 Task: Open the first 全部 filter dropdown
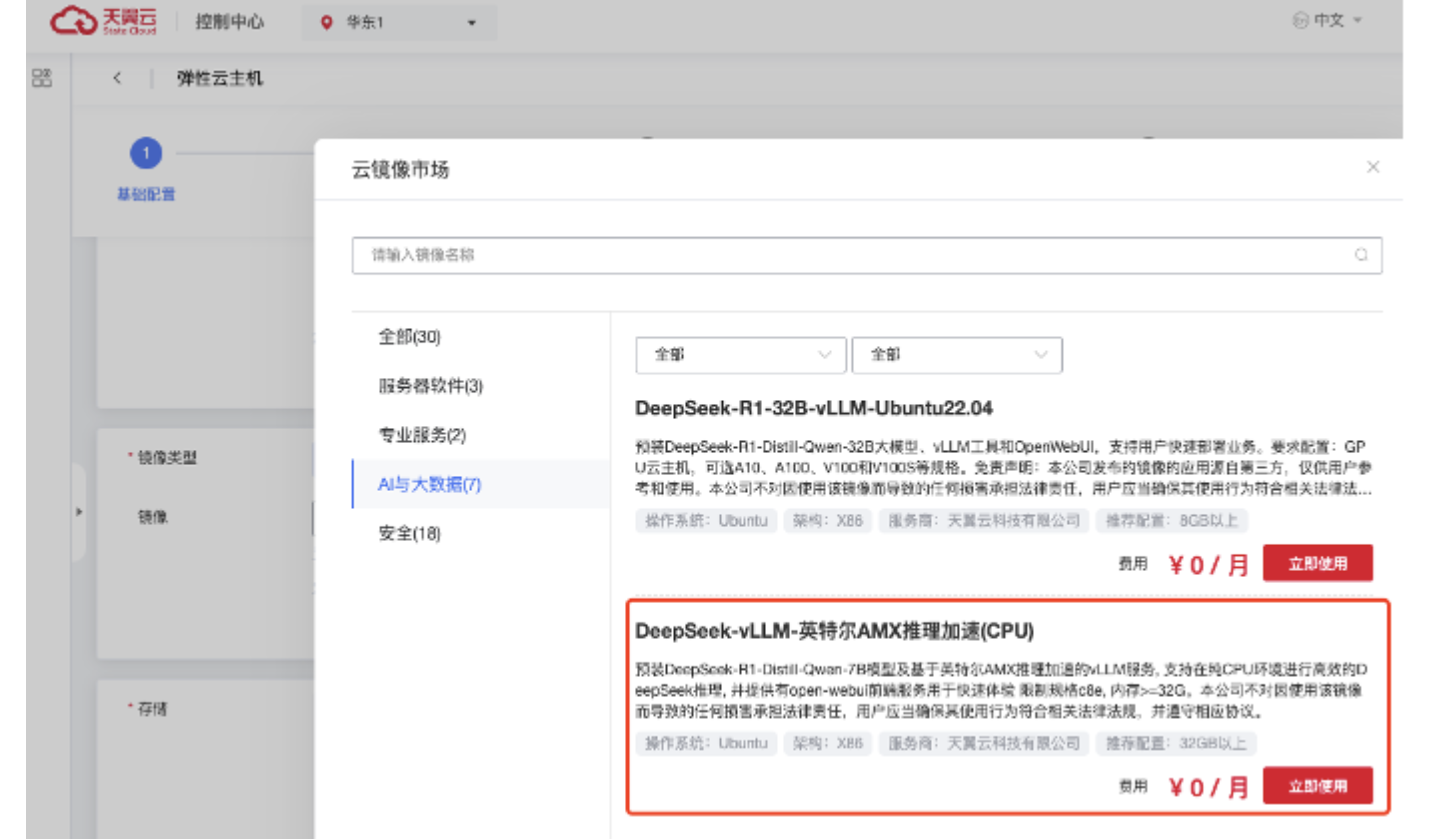[x=741, y=355]
